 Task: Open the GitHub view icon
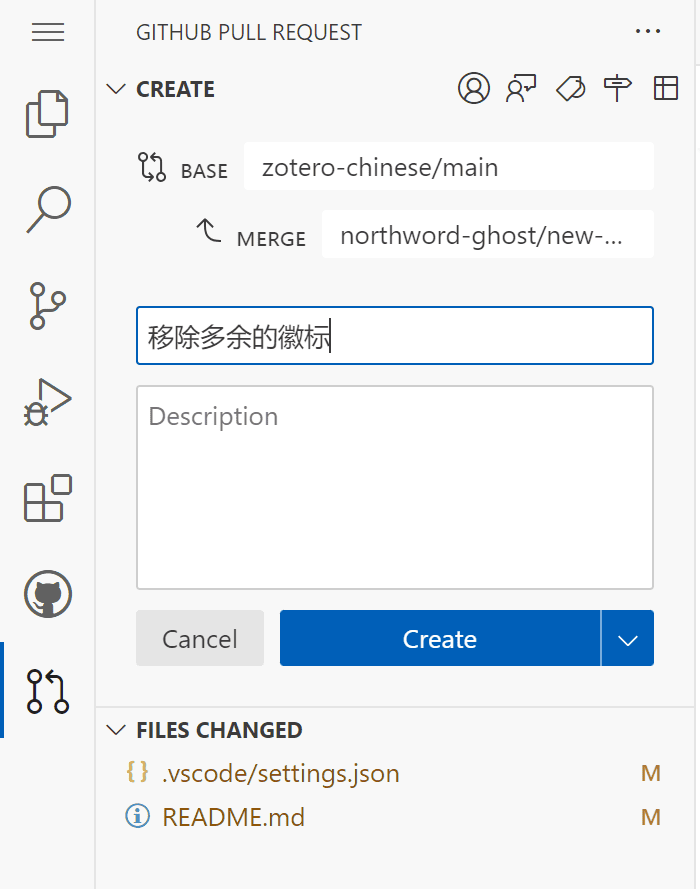click(47, 595)
